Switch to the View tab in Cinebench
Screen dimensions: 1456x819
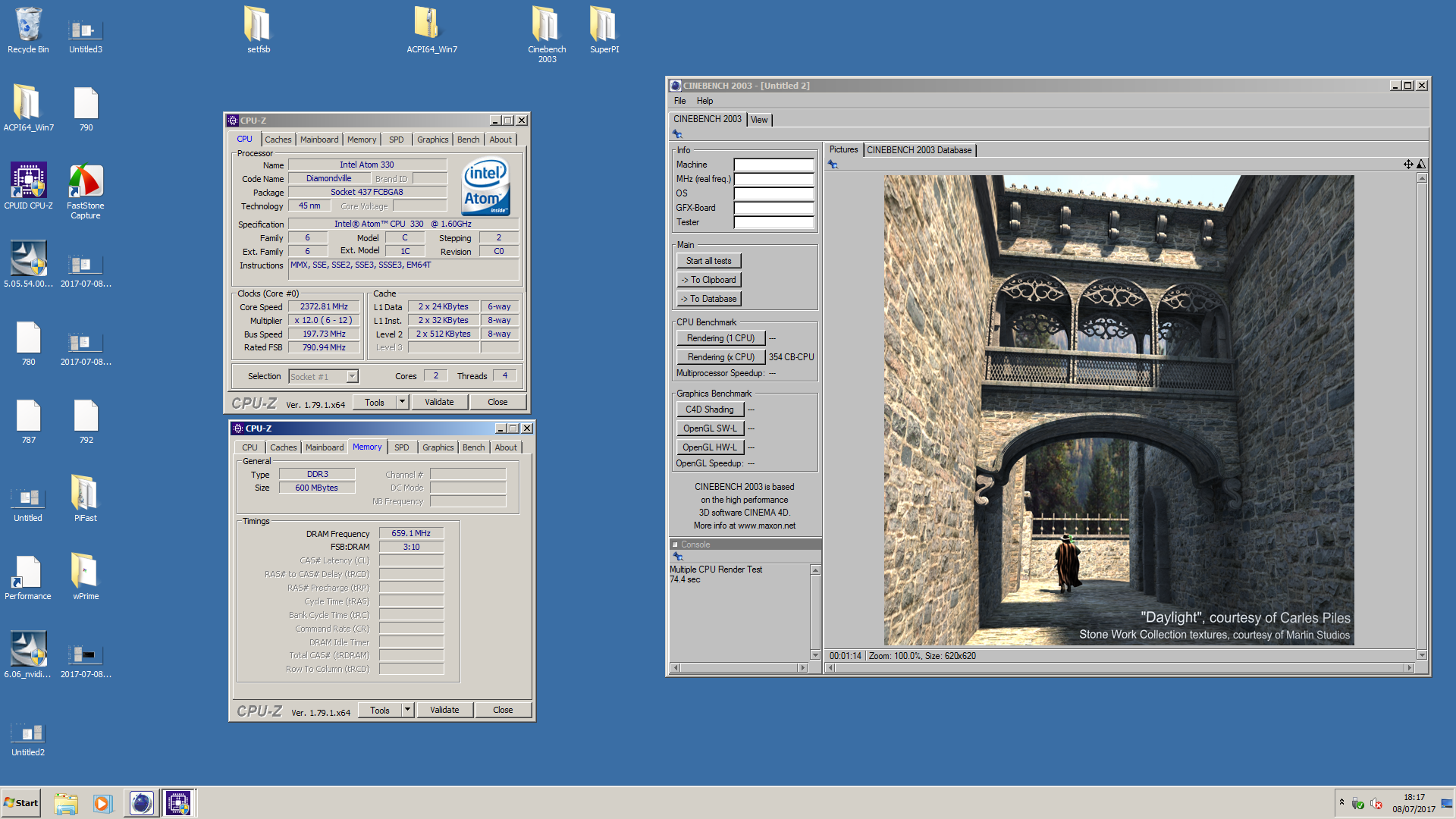(x=759, y=120)
